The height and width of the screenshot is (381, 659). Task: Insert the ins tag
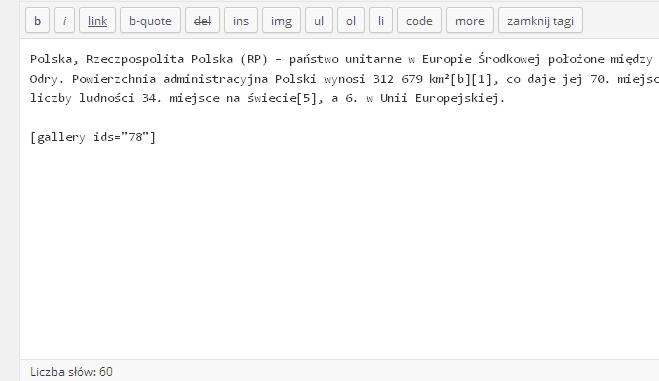pyautogui.click(x=241, y=20)
